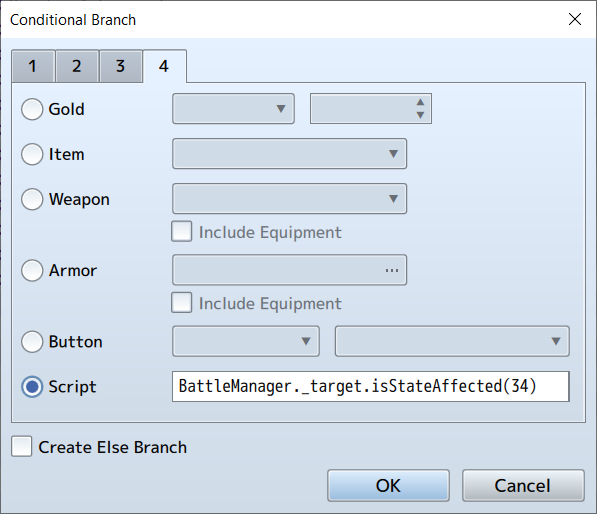Click the Script text input field

[371, 386]
